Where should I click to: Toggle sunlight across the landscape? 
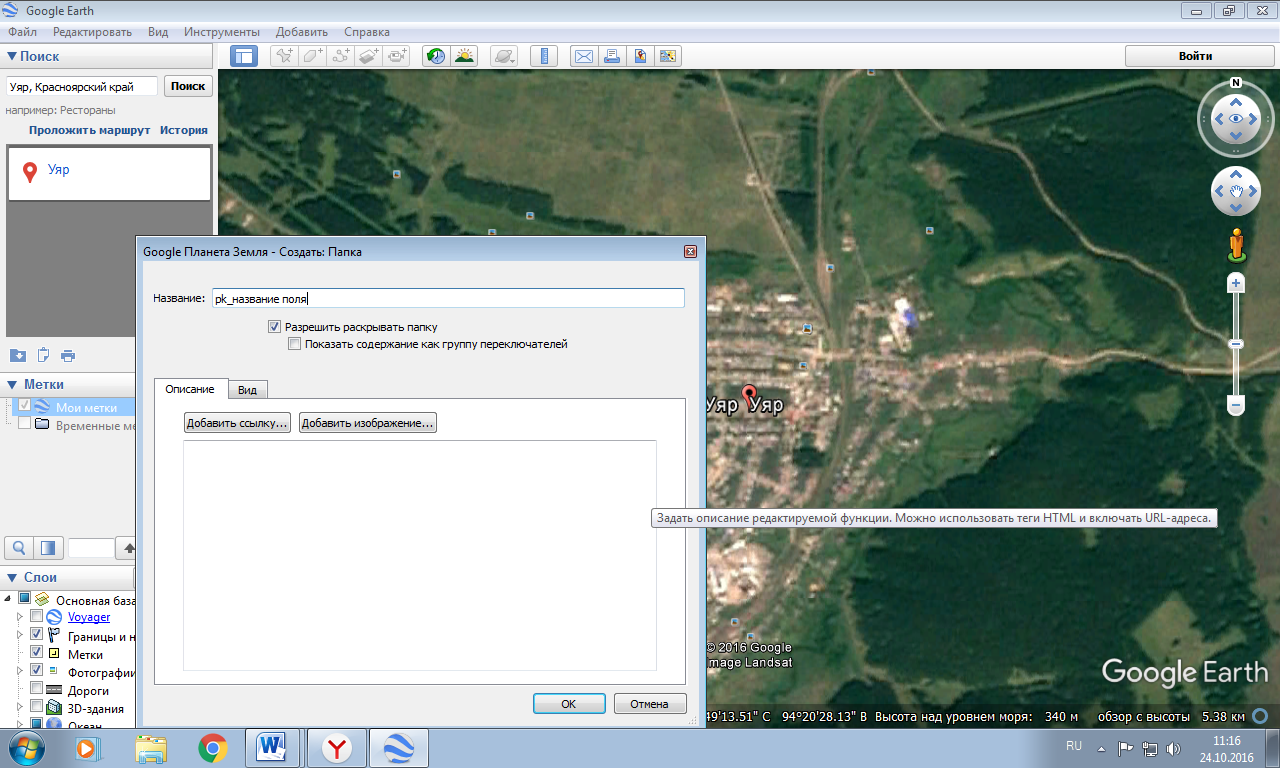pos(464,56)
